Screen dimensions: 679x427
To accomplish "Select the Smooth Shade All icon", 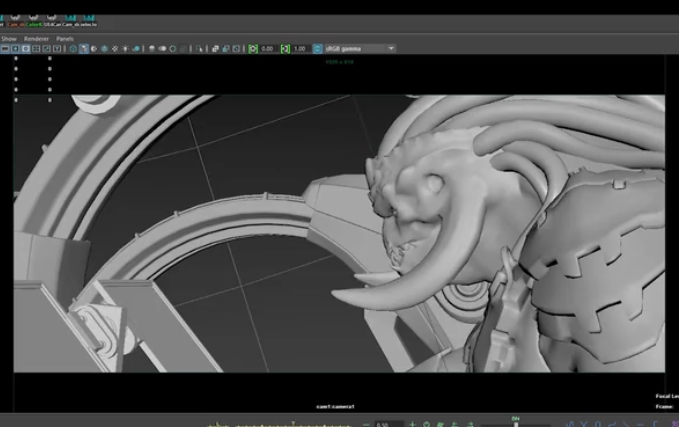I will (84, 49).
